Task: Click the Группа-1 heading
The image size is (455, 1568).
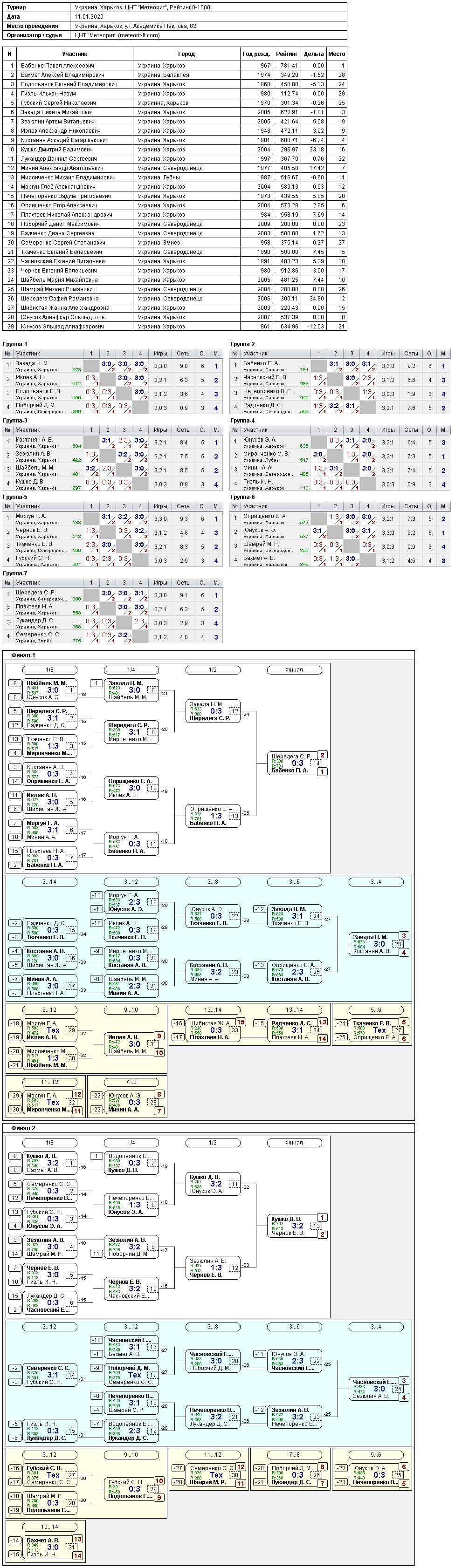Action: tap(15, 345)
